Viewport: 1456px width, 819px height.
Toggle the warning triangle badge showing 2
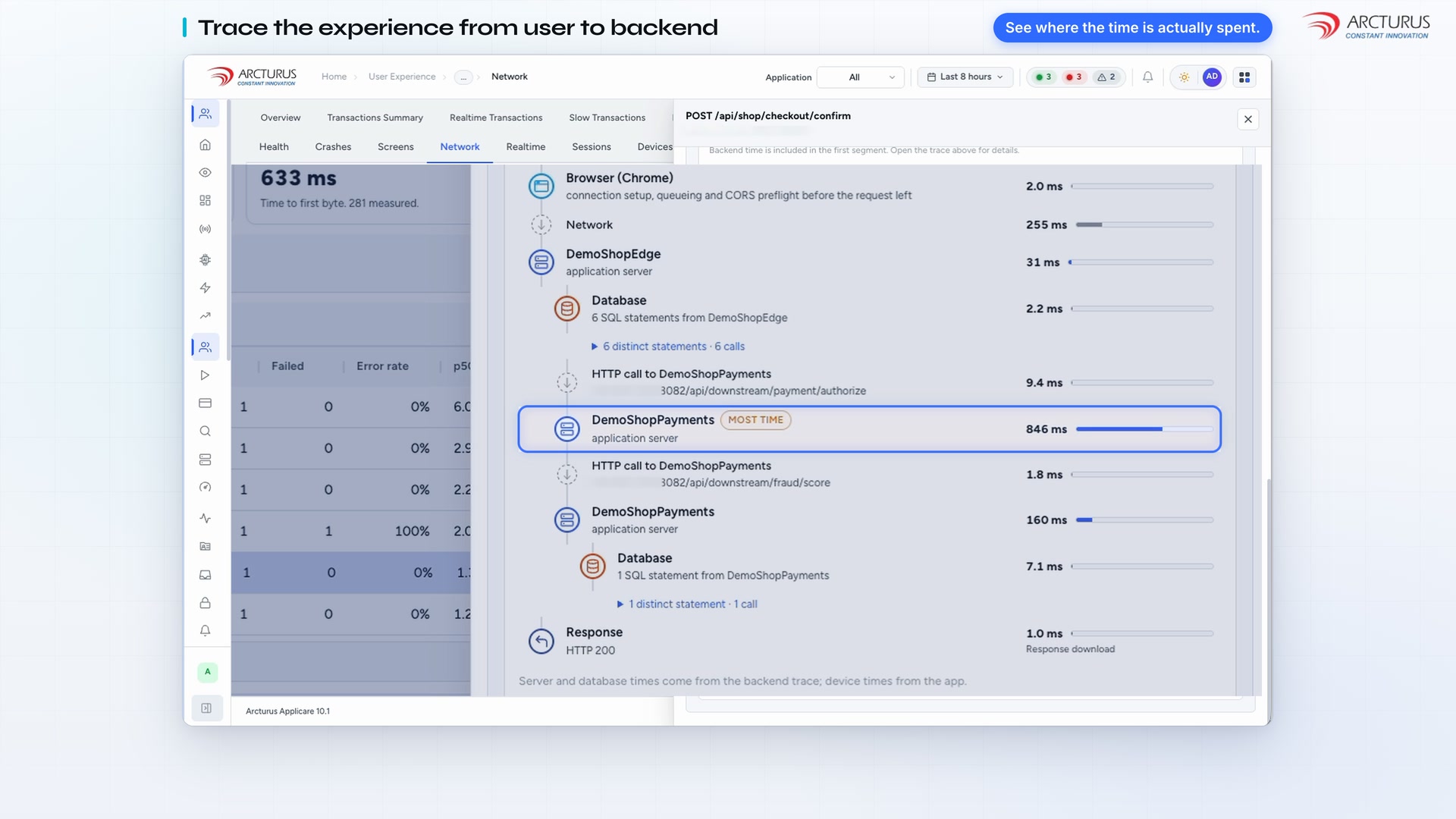[x=1106, y=77]
